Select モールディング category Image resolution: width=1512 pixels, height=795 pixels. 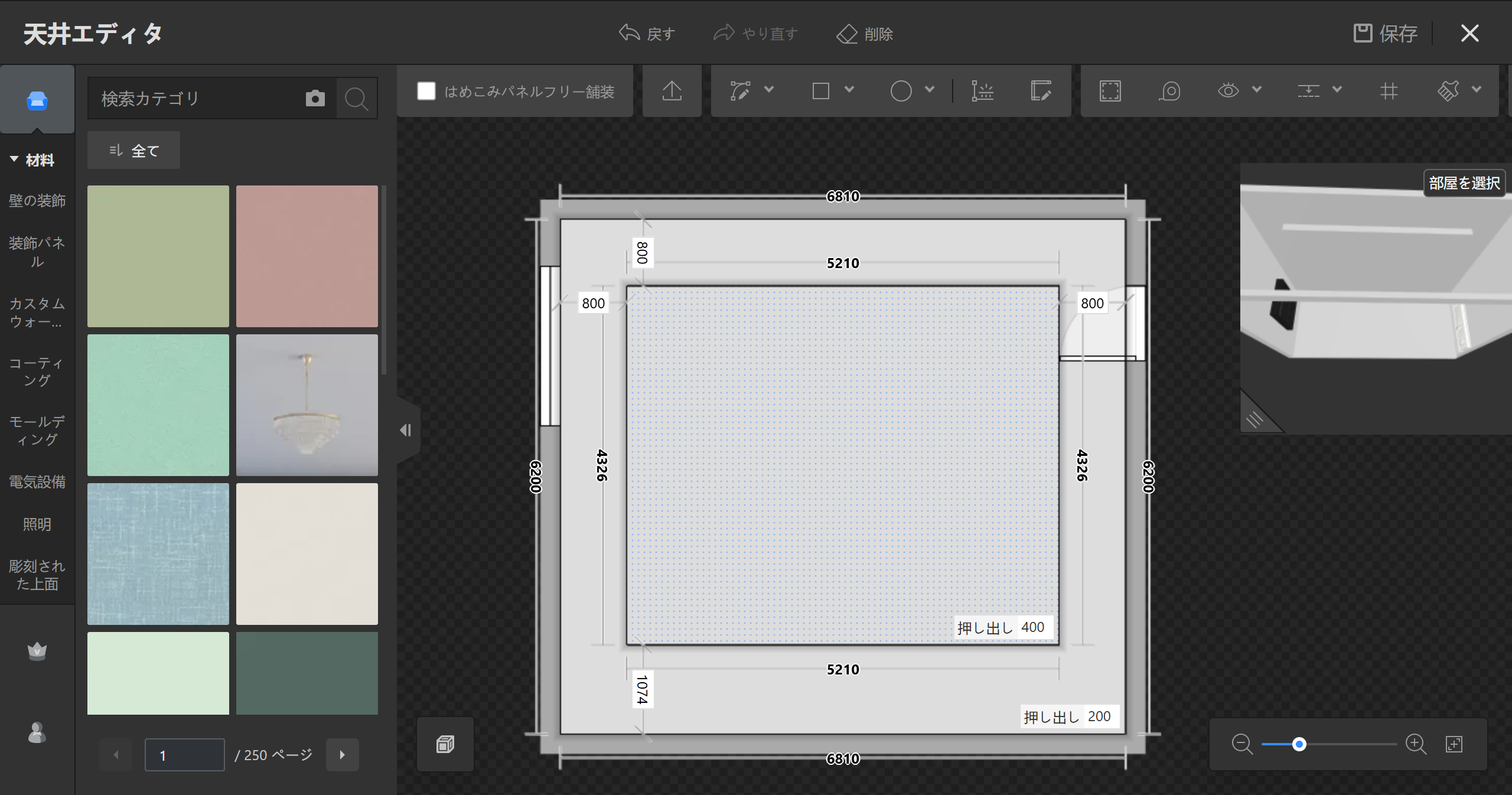(37, 431)
